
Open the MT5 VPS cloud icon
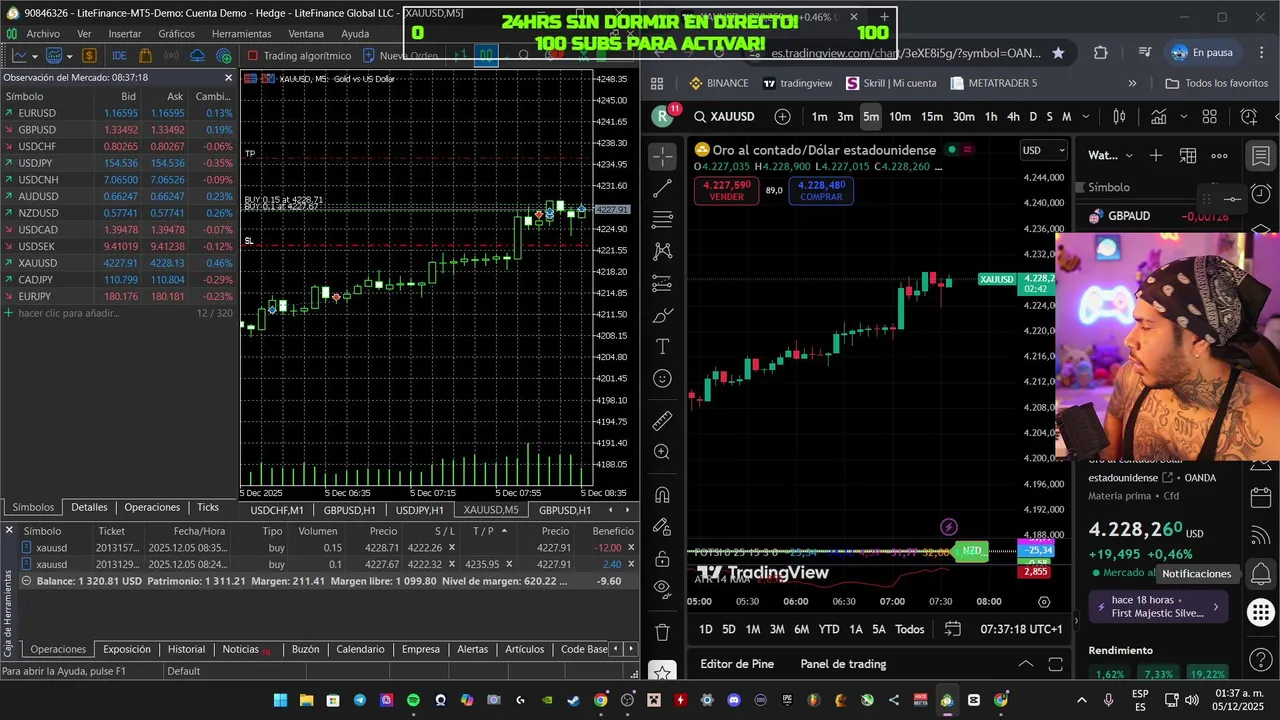coord(198,56)
